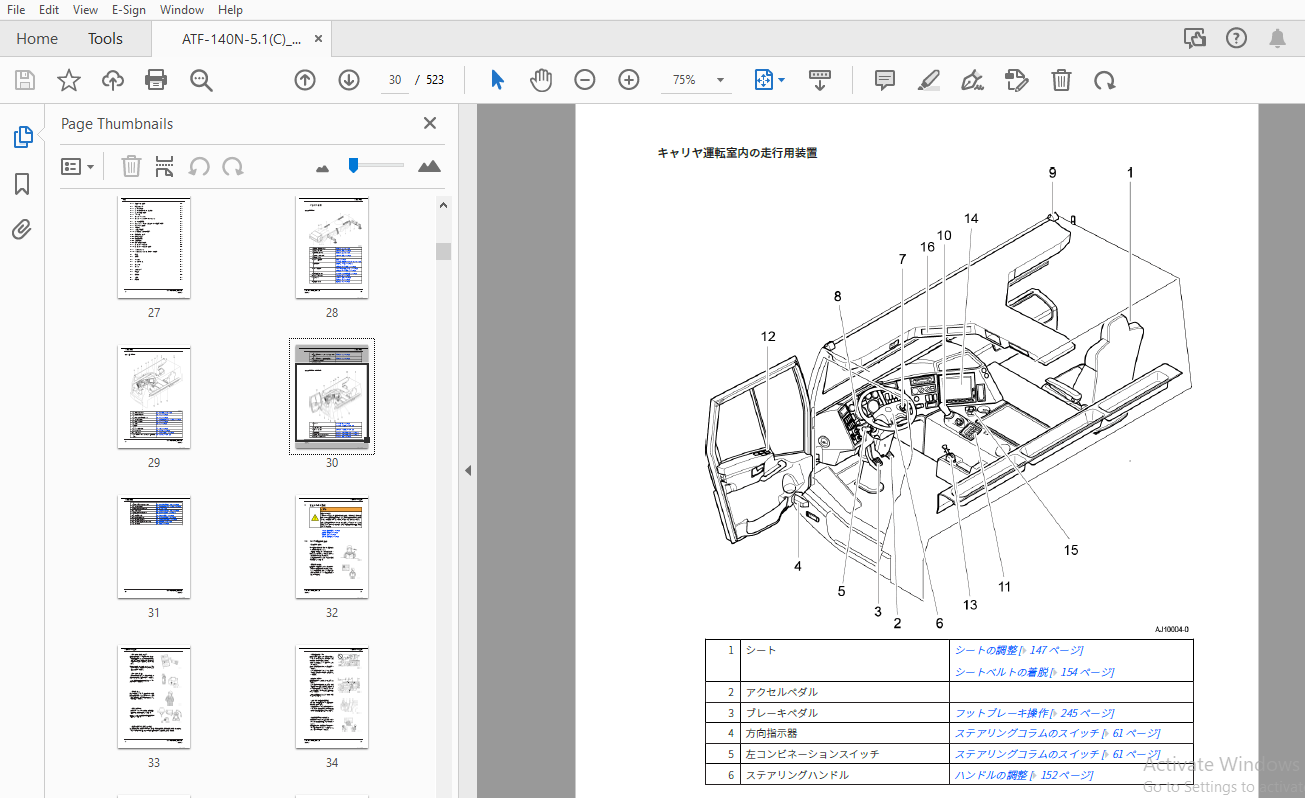Open the E-Sign menu
Viewport: 1305px width, 798px height.
click(128, 9)
